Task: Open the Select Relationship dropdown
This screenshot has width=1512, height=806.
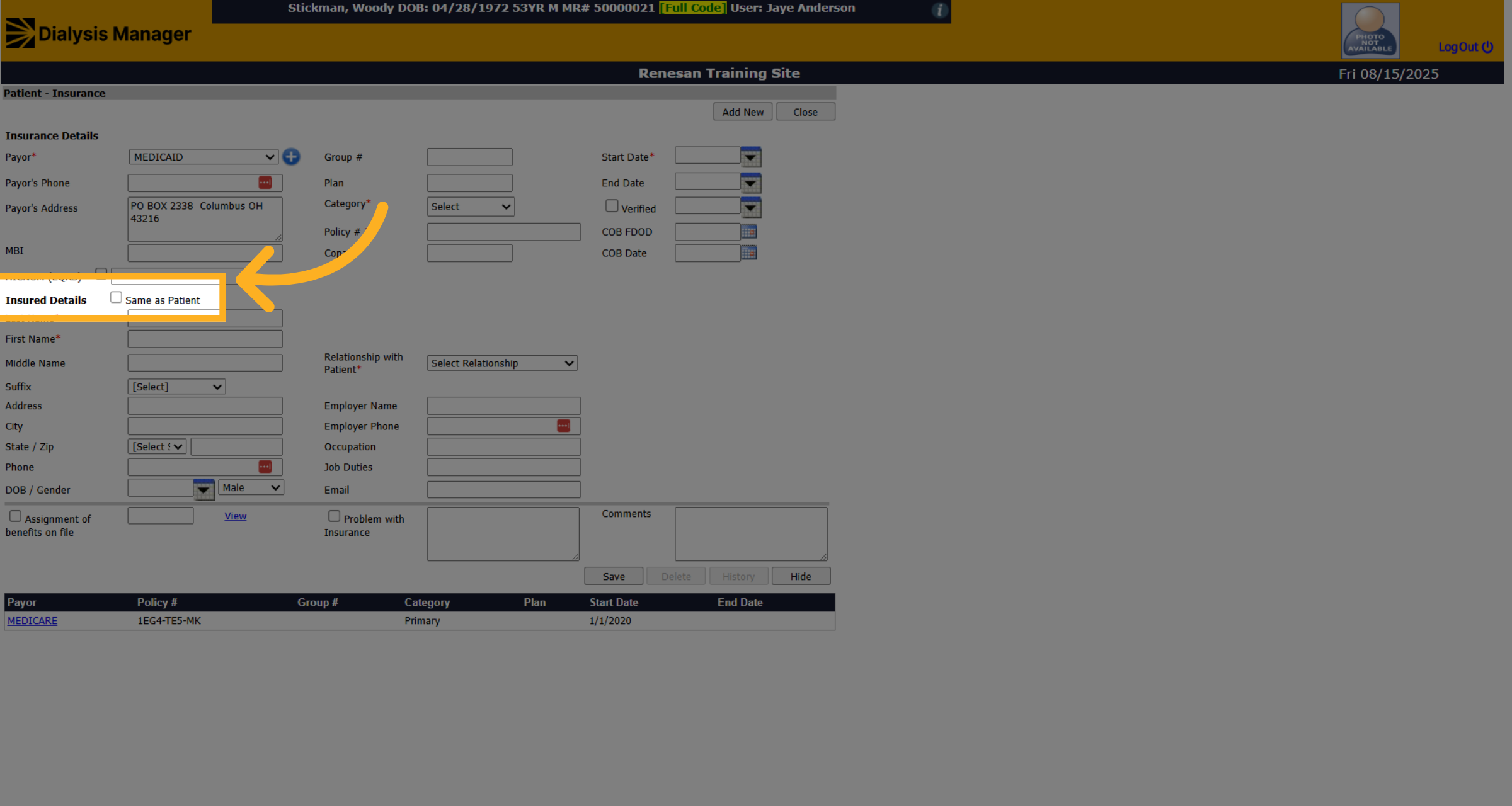Action: pyautogui.click(x=502, y=363)
